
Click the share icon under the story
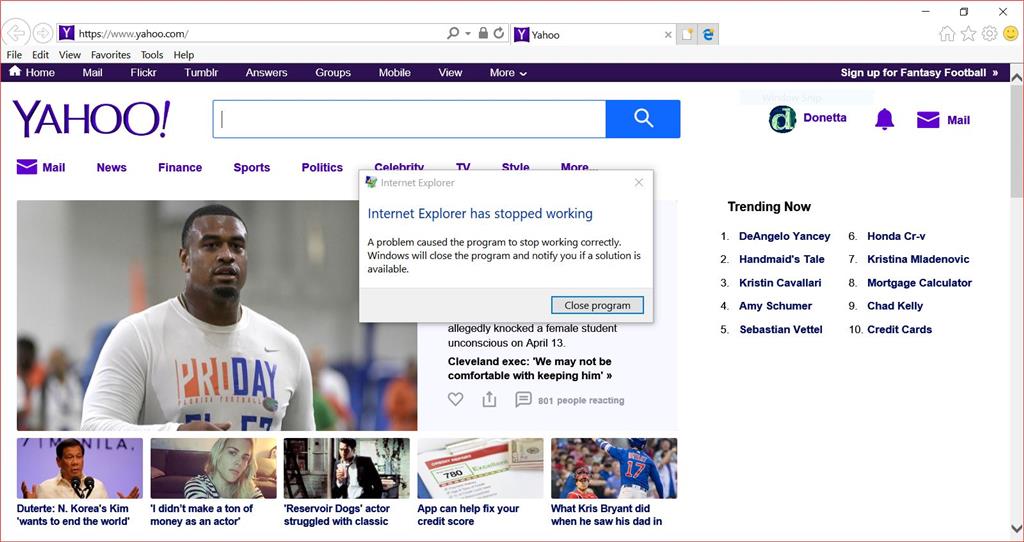(489, 399)
